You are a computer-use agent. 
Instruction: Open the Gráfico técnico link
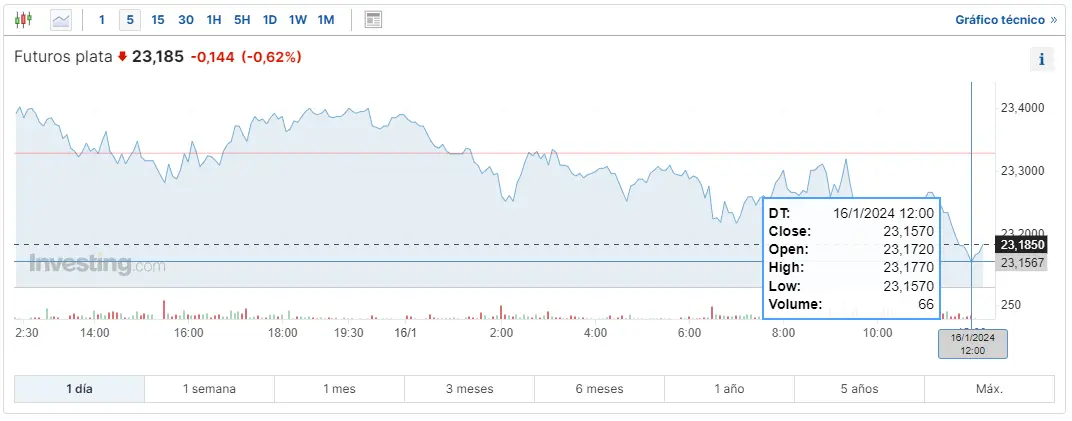tap(1005, 20)
